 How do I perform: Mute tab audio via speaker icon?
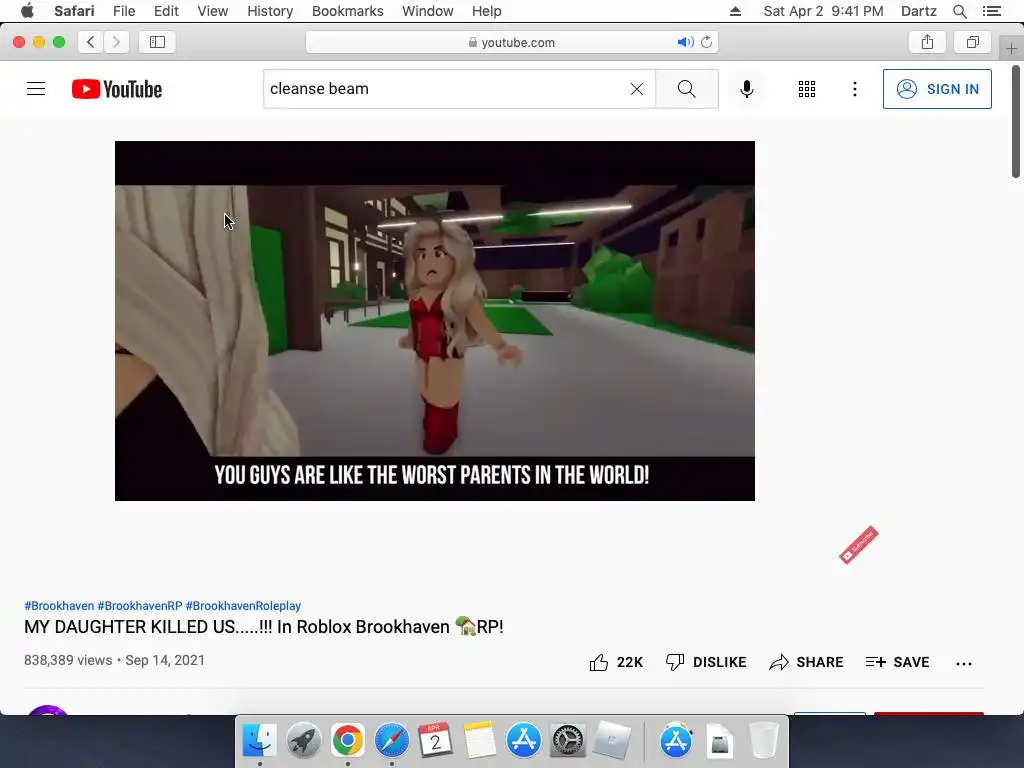tap(685, 42)
